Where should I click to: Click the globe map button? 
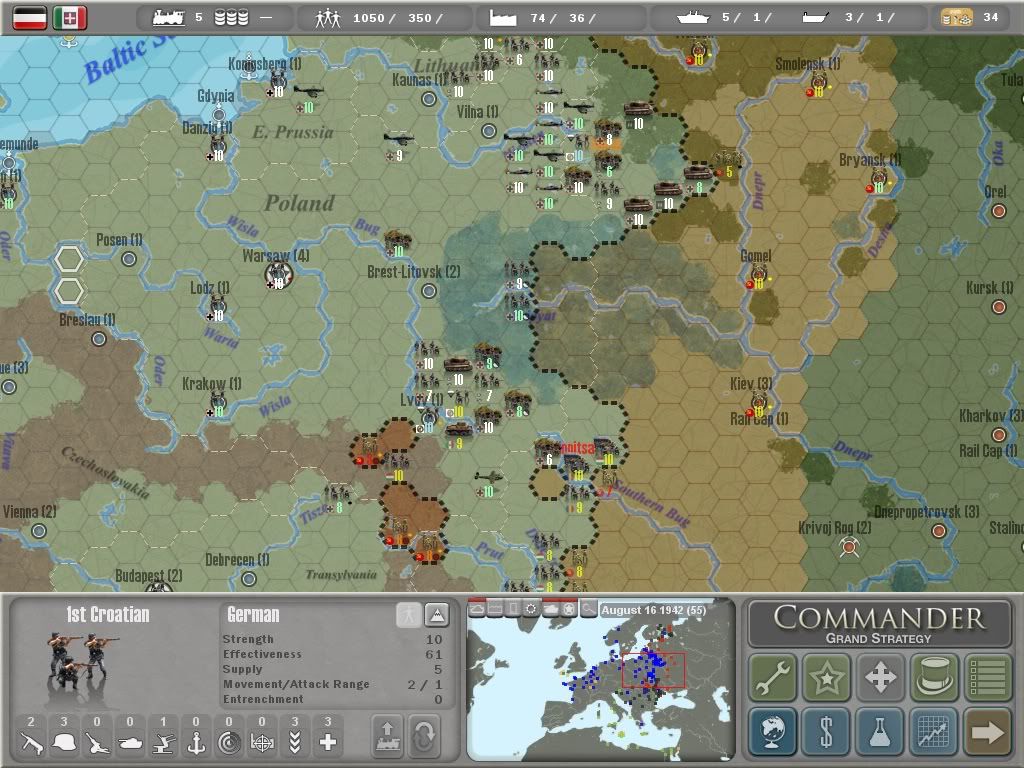click(x=773, y=731)
